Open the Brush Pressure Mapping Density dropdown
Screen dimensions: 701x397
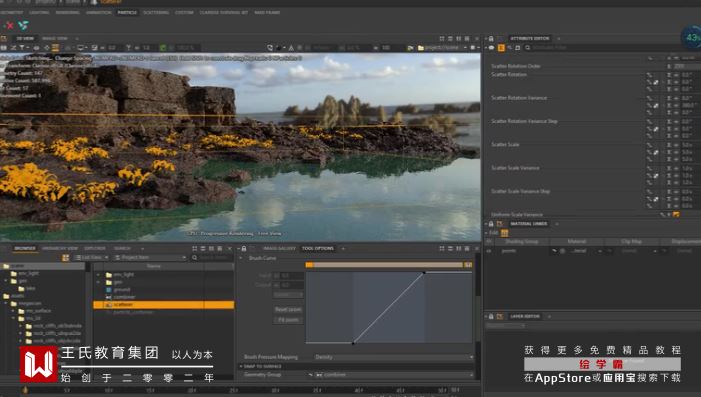tap(393, 357)
